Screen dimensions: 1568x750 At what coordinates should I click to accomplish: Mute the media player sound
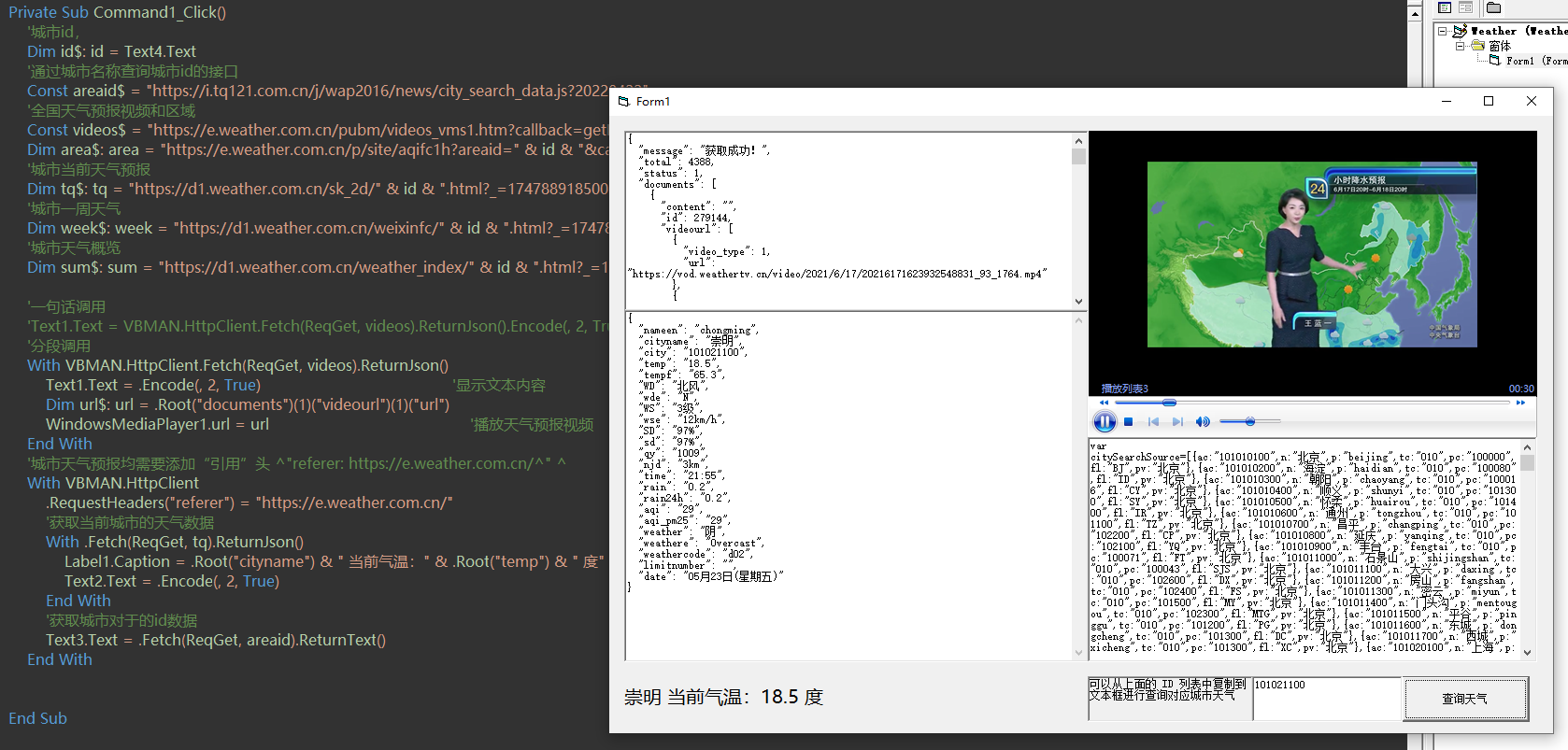tap(1203, 422)
